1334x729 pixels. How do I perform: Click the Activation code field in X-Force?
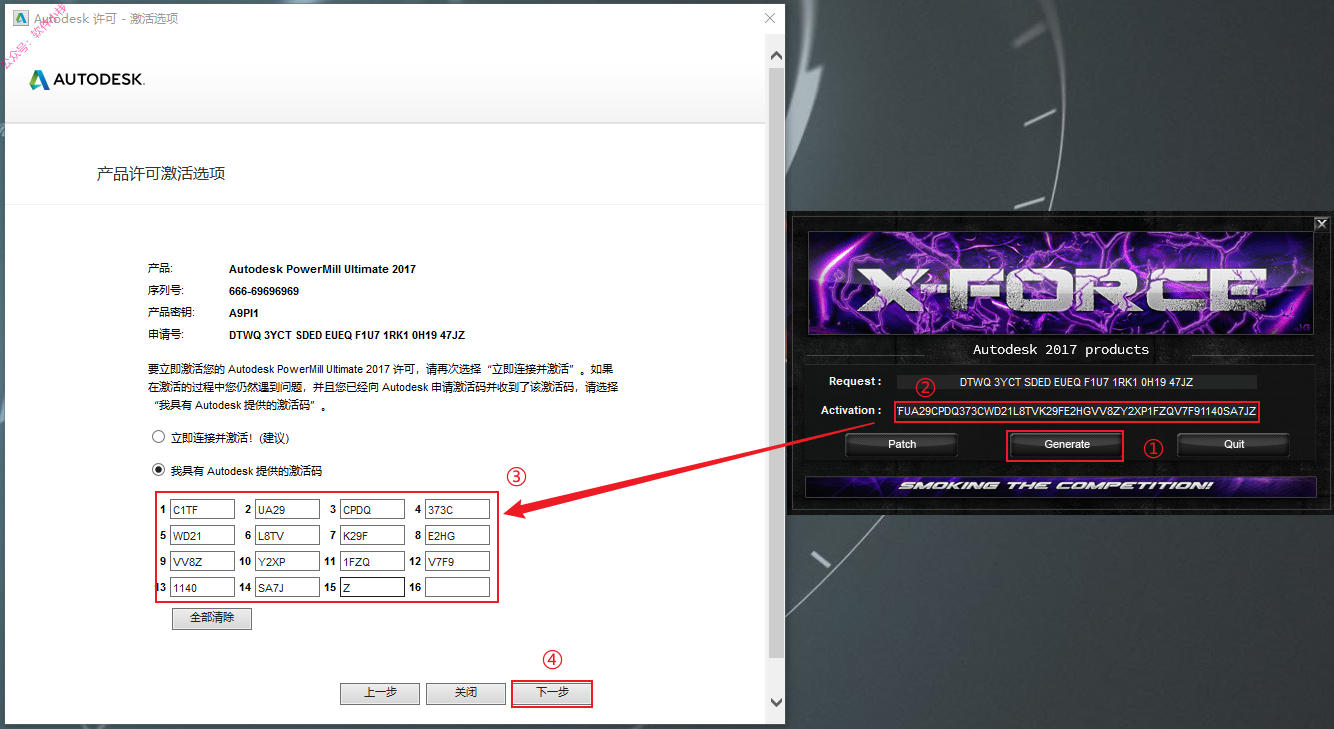[x=1077, y=411]
